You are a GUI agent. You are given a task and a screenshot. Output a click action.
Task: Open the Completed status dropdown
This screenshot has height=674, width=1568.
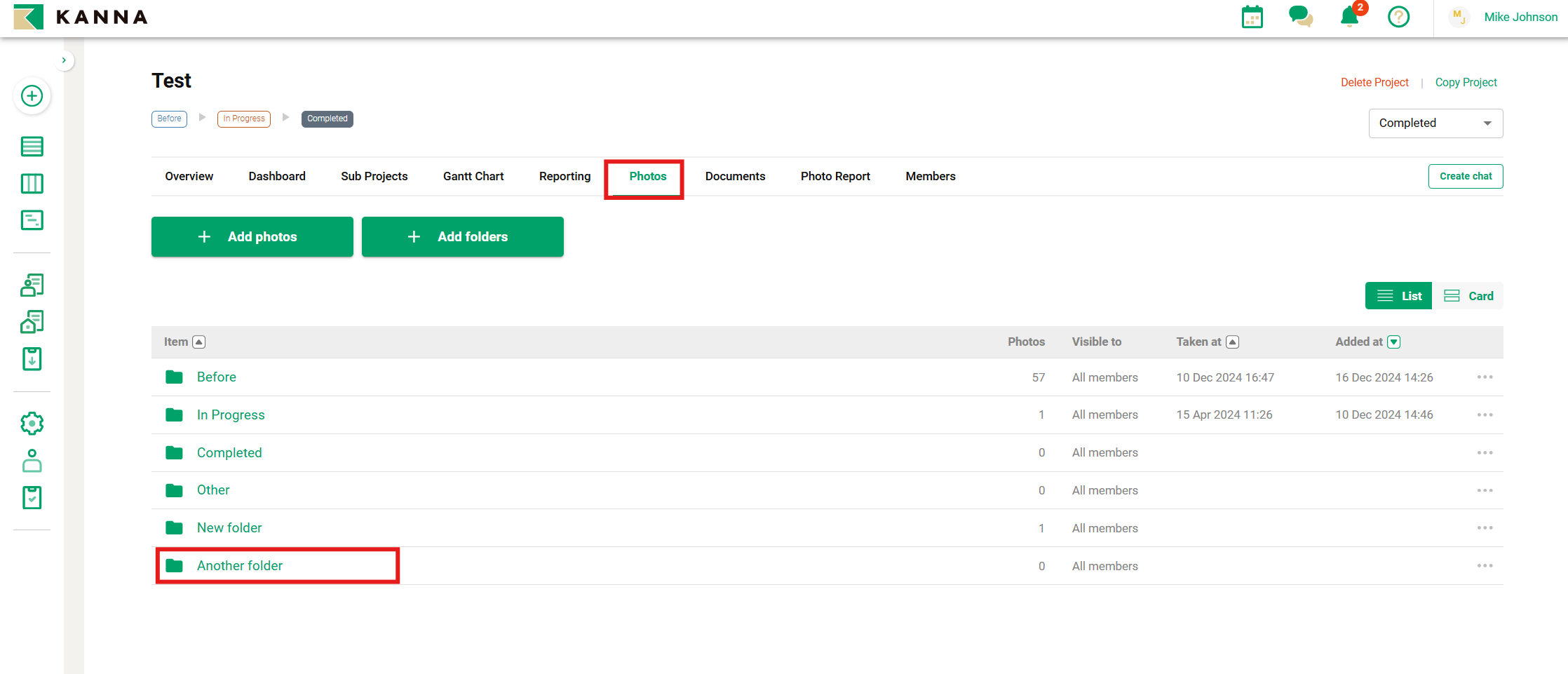1435,123
